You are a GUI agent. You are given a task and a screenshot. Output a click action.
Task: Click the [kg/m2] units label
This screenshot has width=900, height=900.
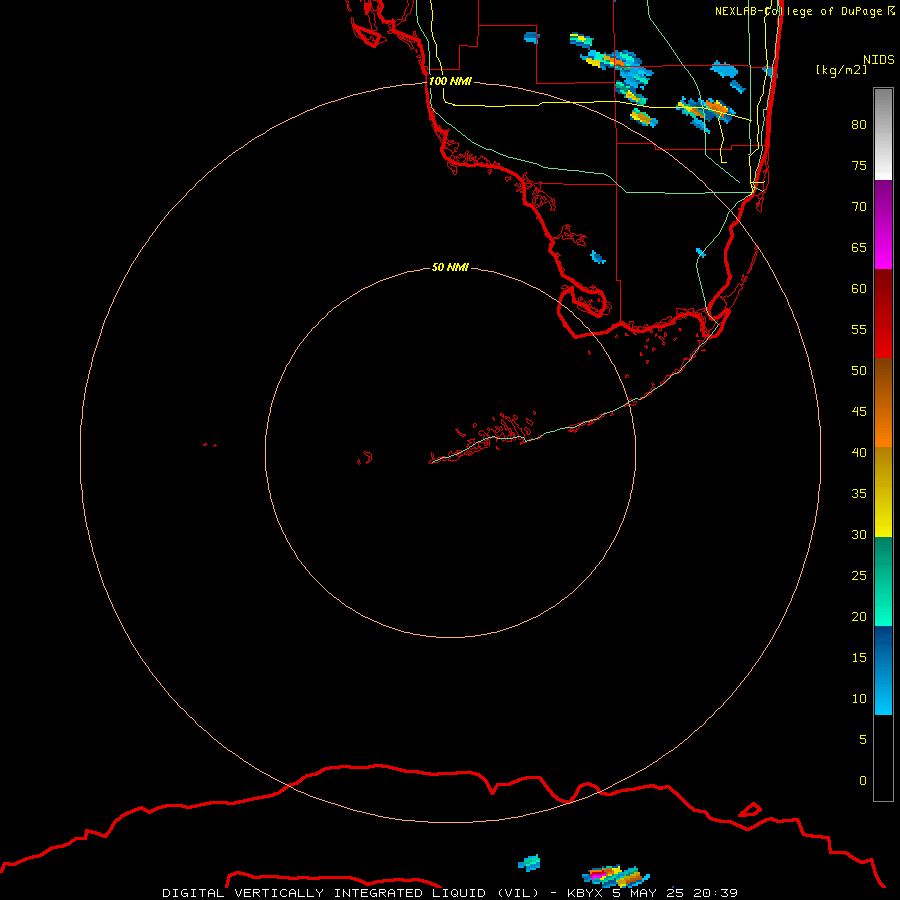(841, 70)
